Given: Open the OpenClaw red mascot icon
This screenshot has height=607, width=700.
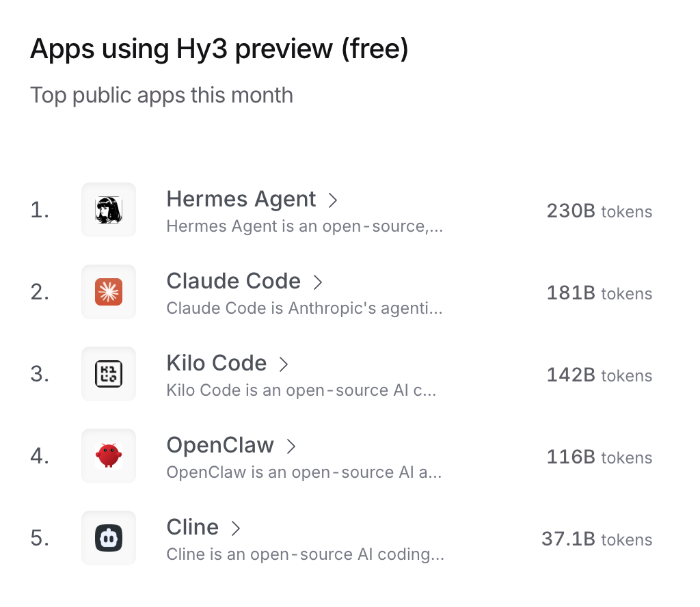Looking at the screenshot, I should pos(108,456).
